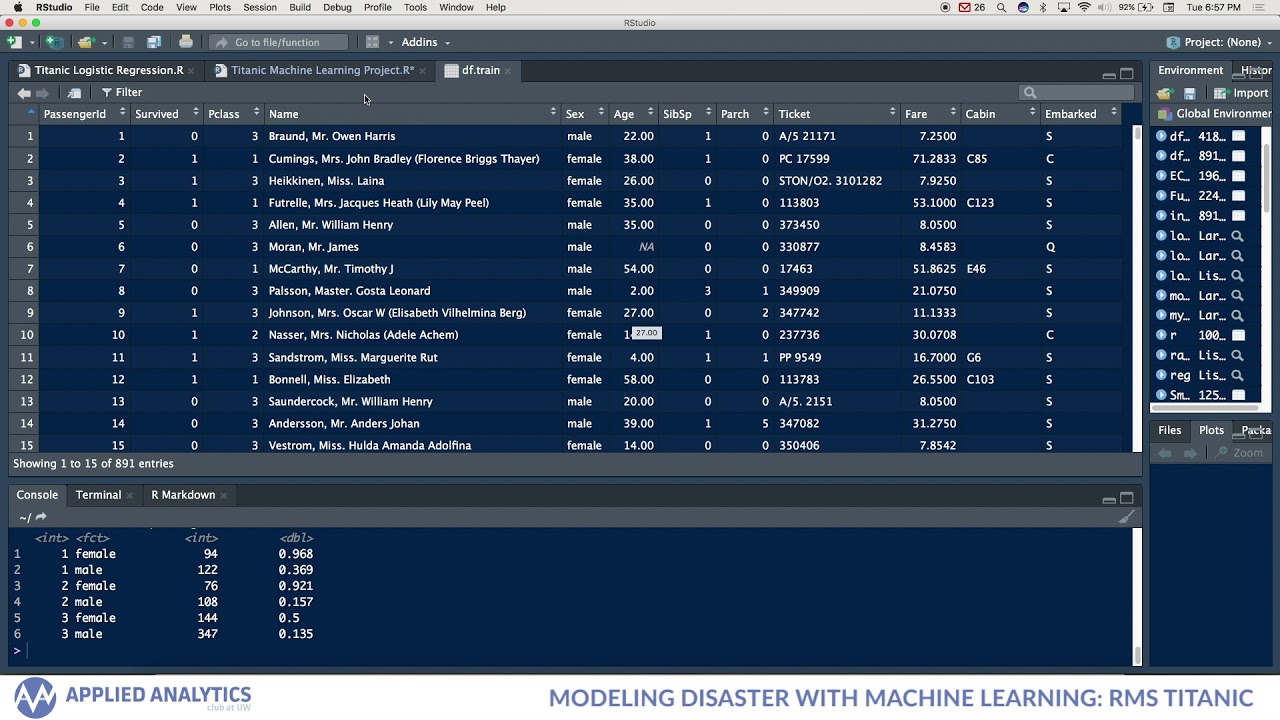Save workspace disk icon in Environment pane
The height and width of the screenshot is (720, 1280).
coord(1189,93)
